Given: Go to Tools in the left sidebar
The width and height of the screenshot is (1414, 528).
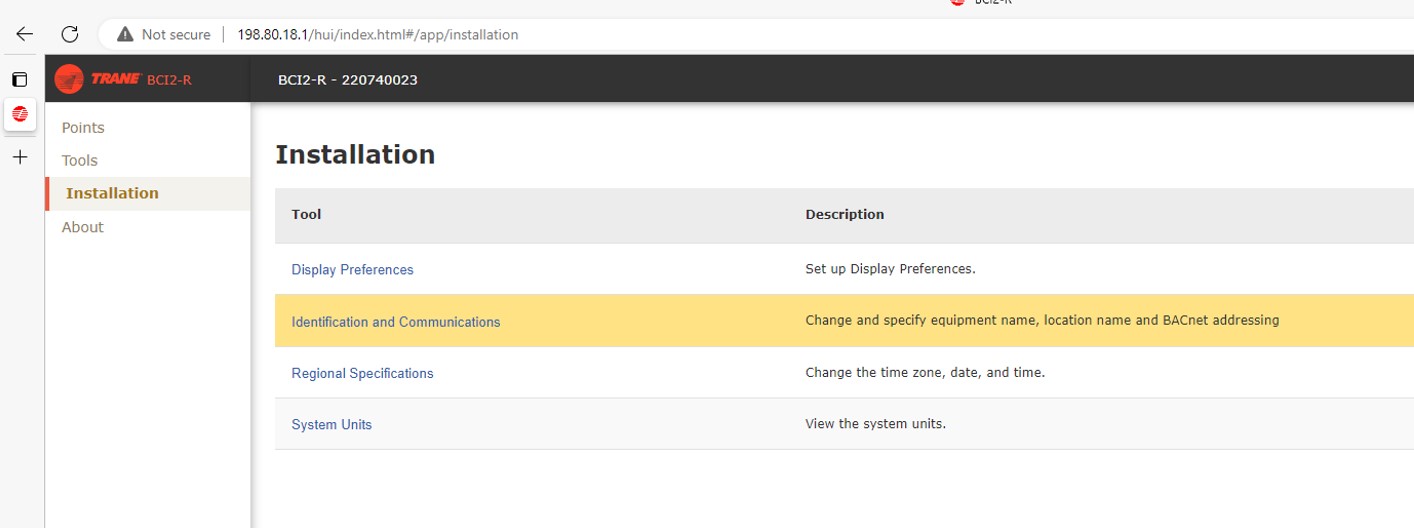Looking at the screenshot, I should pyautogui.click(x=80, y=160).
